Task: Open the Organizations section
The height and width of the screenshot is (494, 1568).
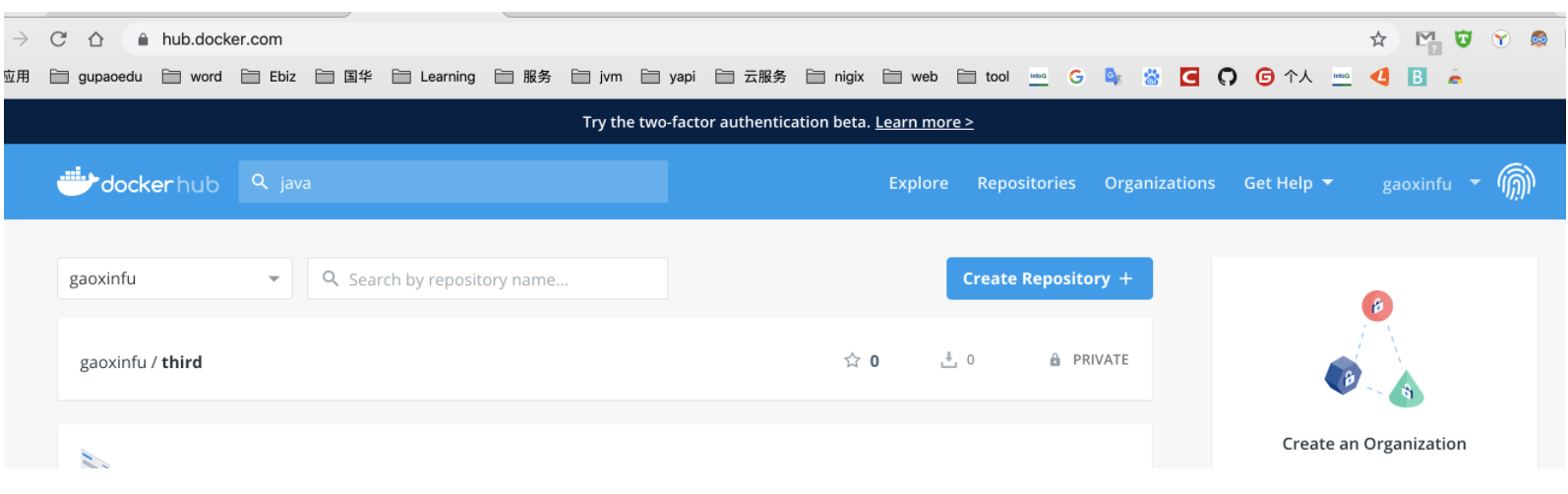Action: [1160, 183]
